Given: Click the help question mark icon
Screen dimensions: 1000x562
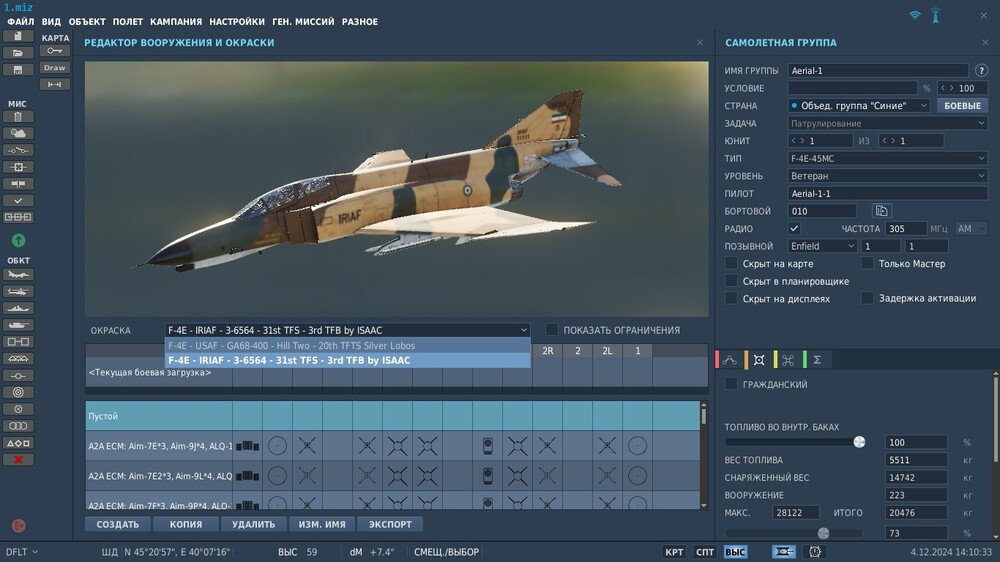Looking at the screenshot, I should 981,70.
